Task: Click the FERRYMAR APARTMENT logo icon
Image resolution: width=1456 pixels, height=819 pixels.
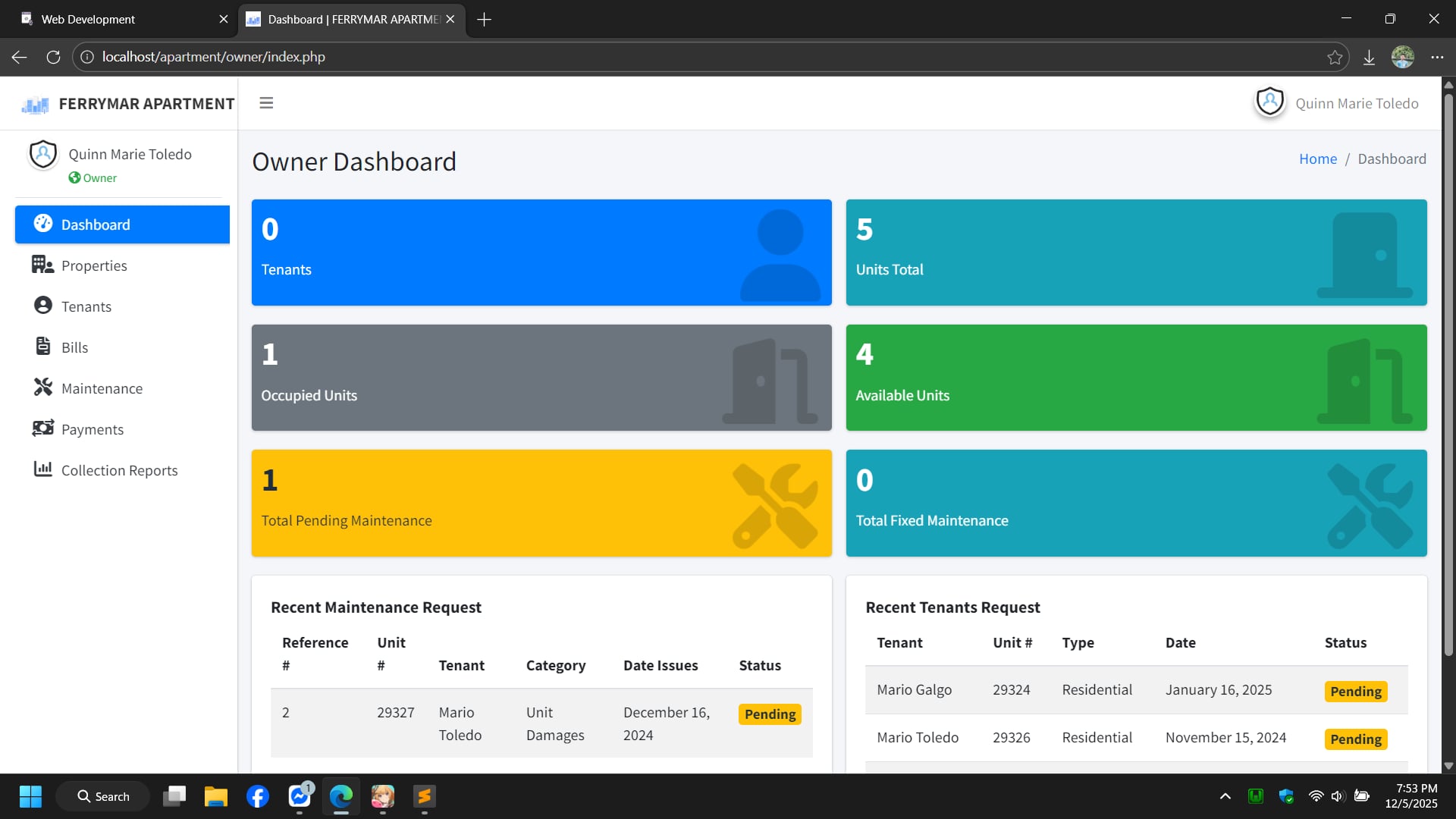Action: coord(35,105)
